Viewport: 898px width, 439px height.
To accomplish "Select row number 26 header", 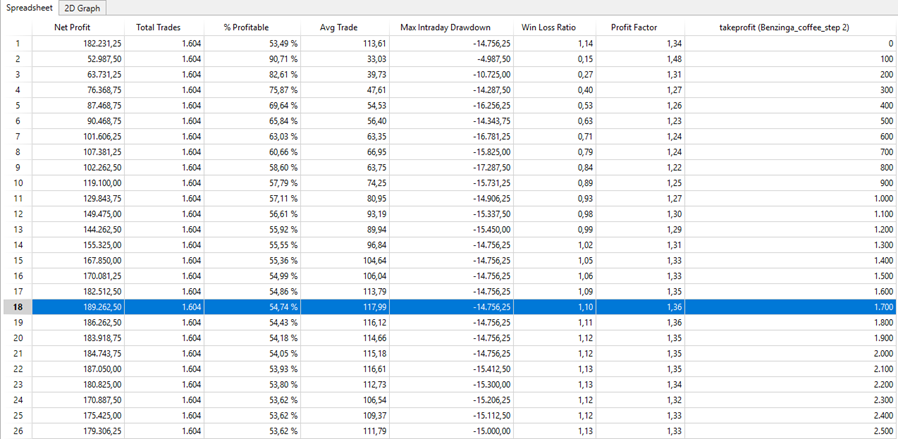I will (16, 431).
